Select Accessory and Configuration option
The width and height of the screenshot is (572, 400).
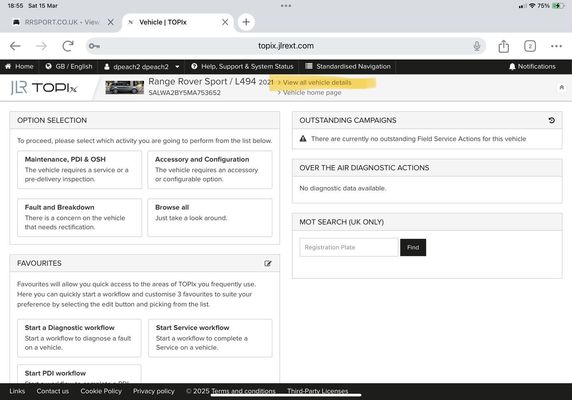tap(210, 170)
